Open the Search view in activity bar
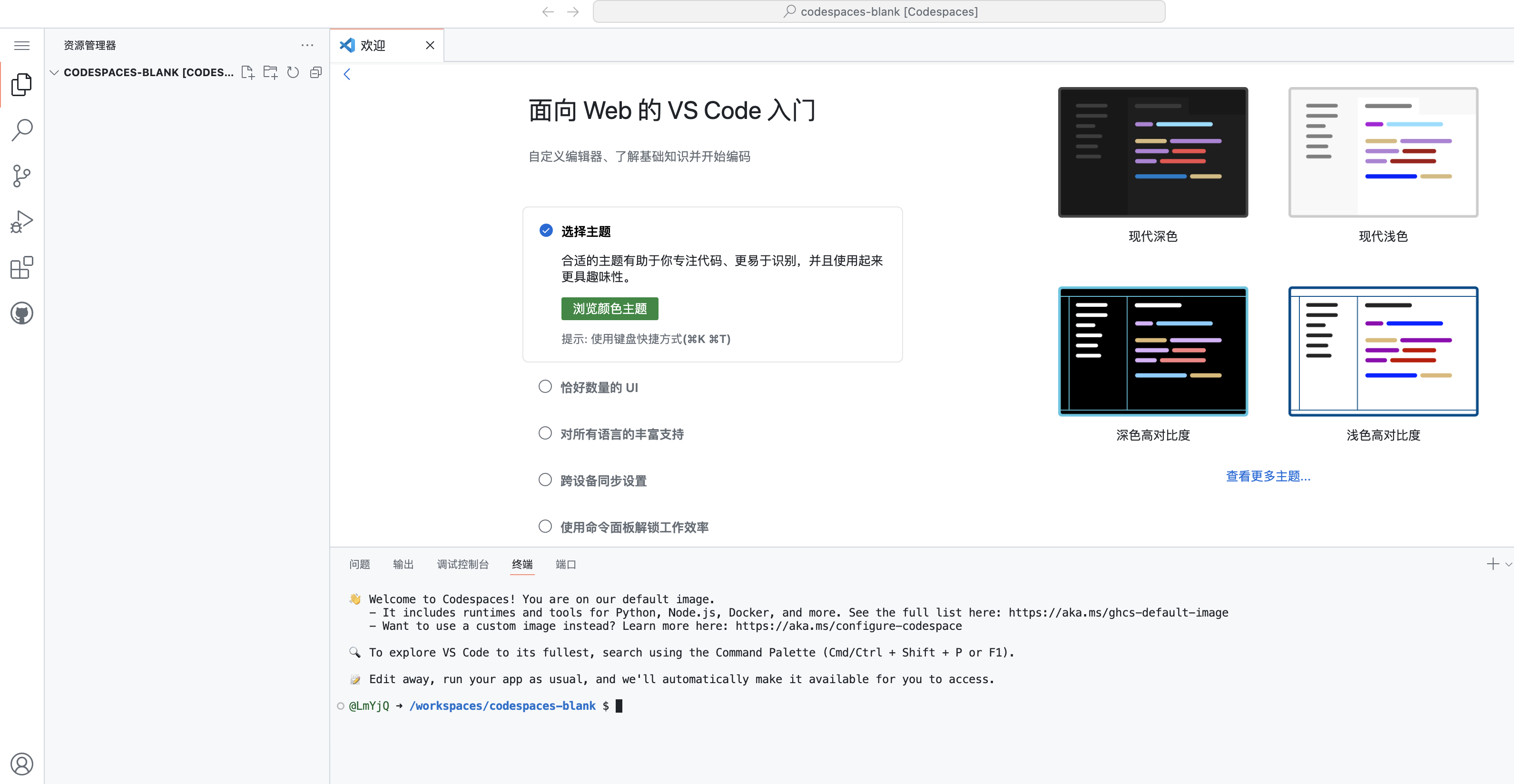Screen dimensions: 1514x784 [x=22, y=130]
